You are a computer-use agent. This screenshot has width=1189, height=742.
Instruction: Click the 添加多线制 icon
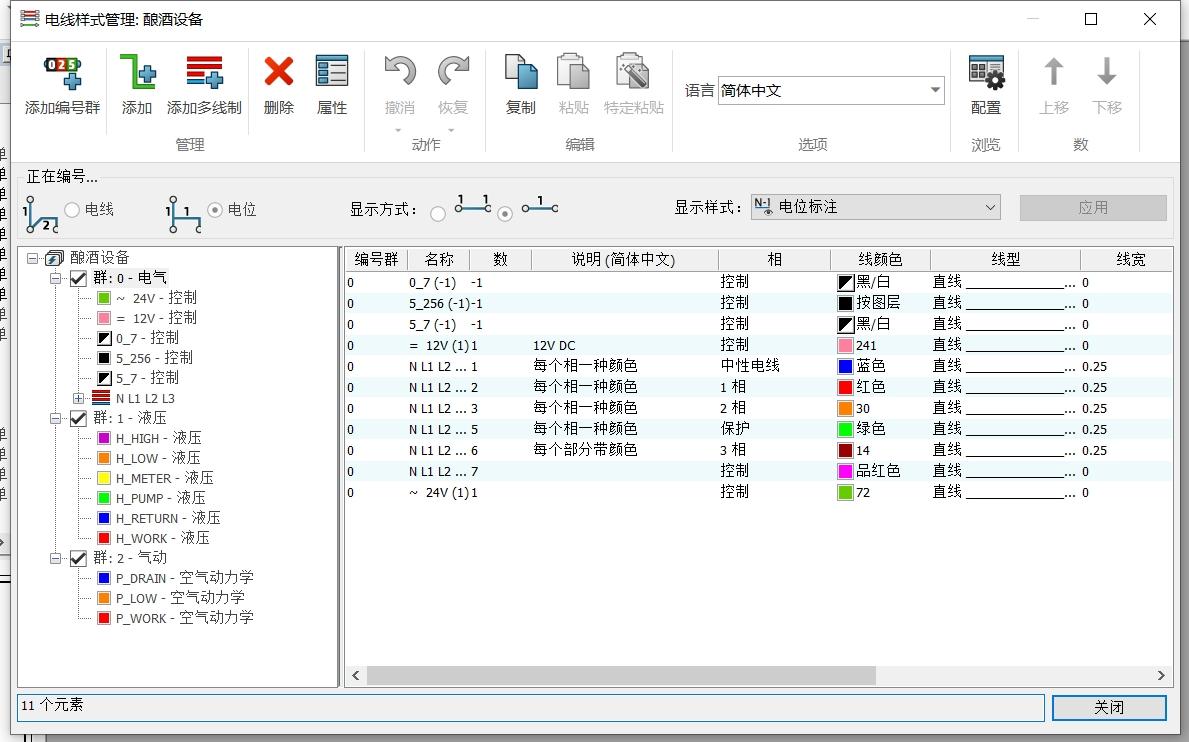coord(204,74)
